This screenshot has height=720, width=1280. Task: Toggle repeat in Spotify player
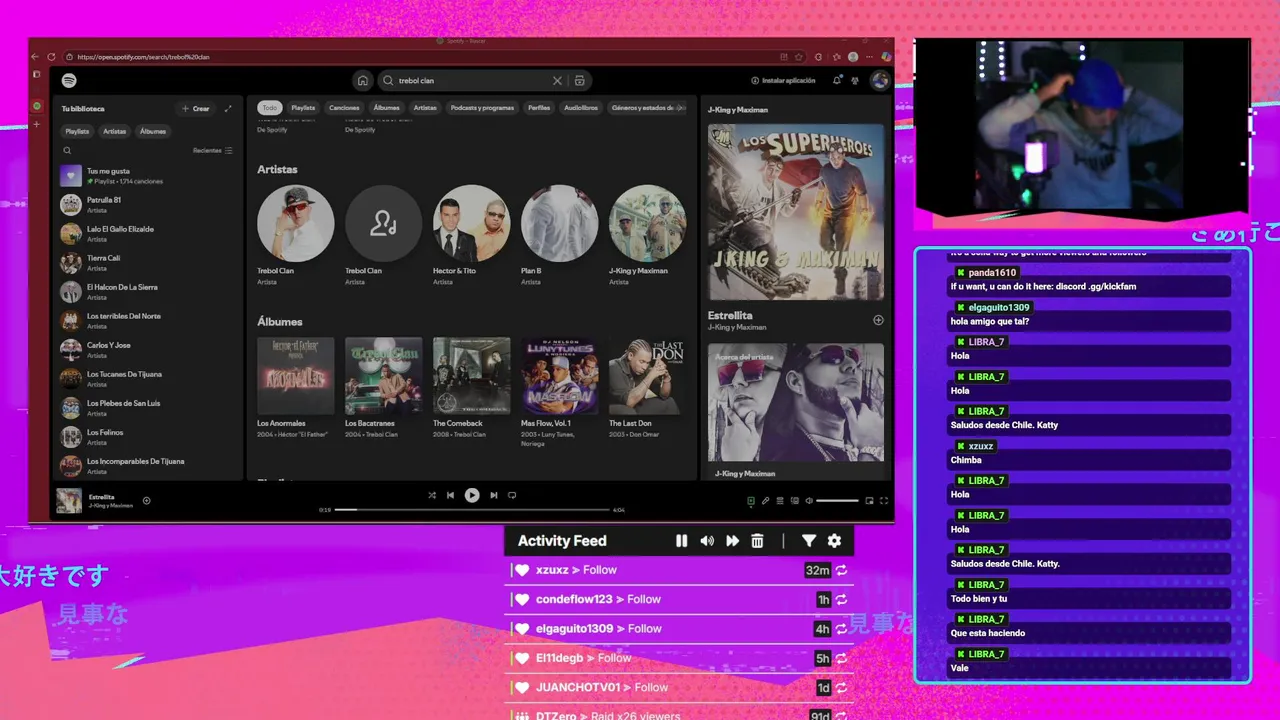(512, 495)
